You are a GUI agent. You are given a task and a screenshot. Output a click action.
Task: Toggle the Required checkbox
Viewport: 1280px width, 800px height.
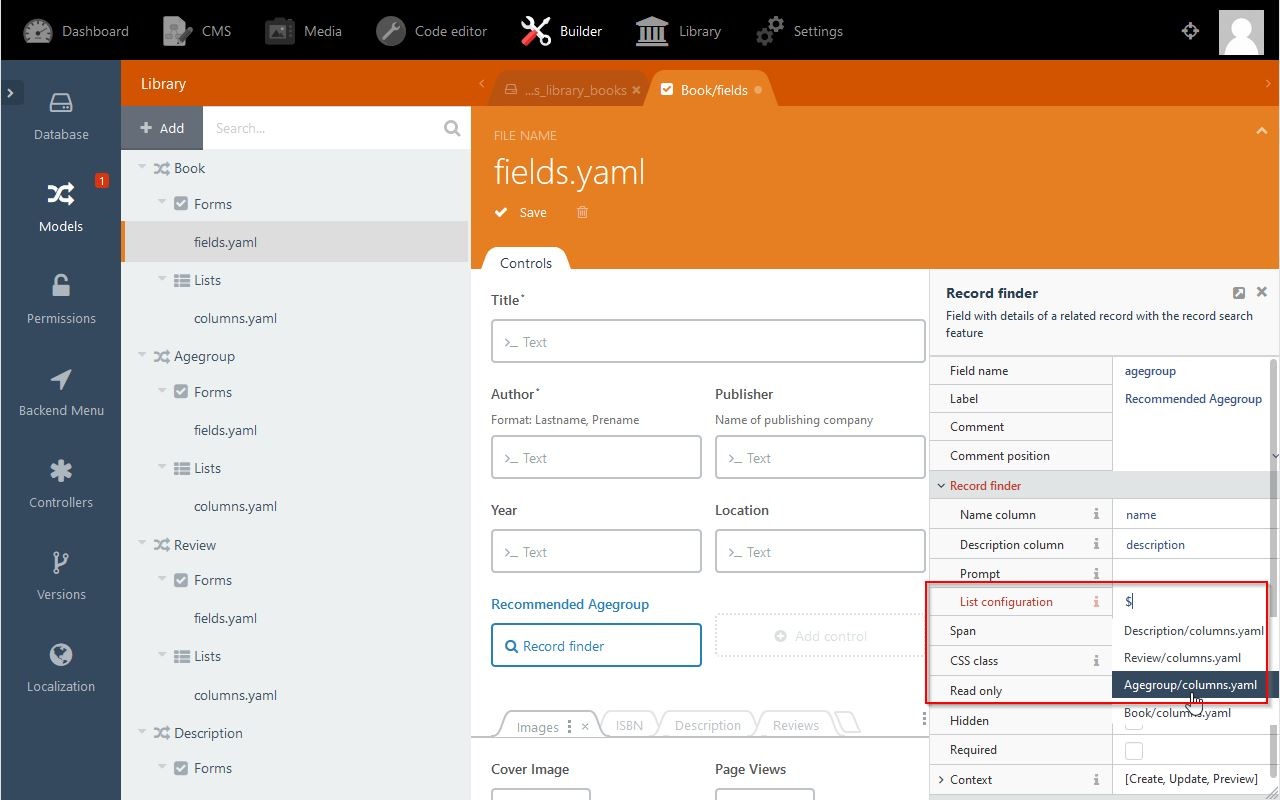point(1134,750)
